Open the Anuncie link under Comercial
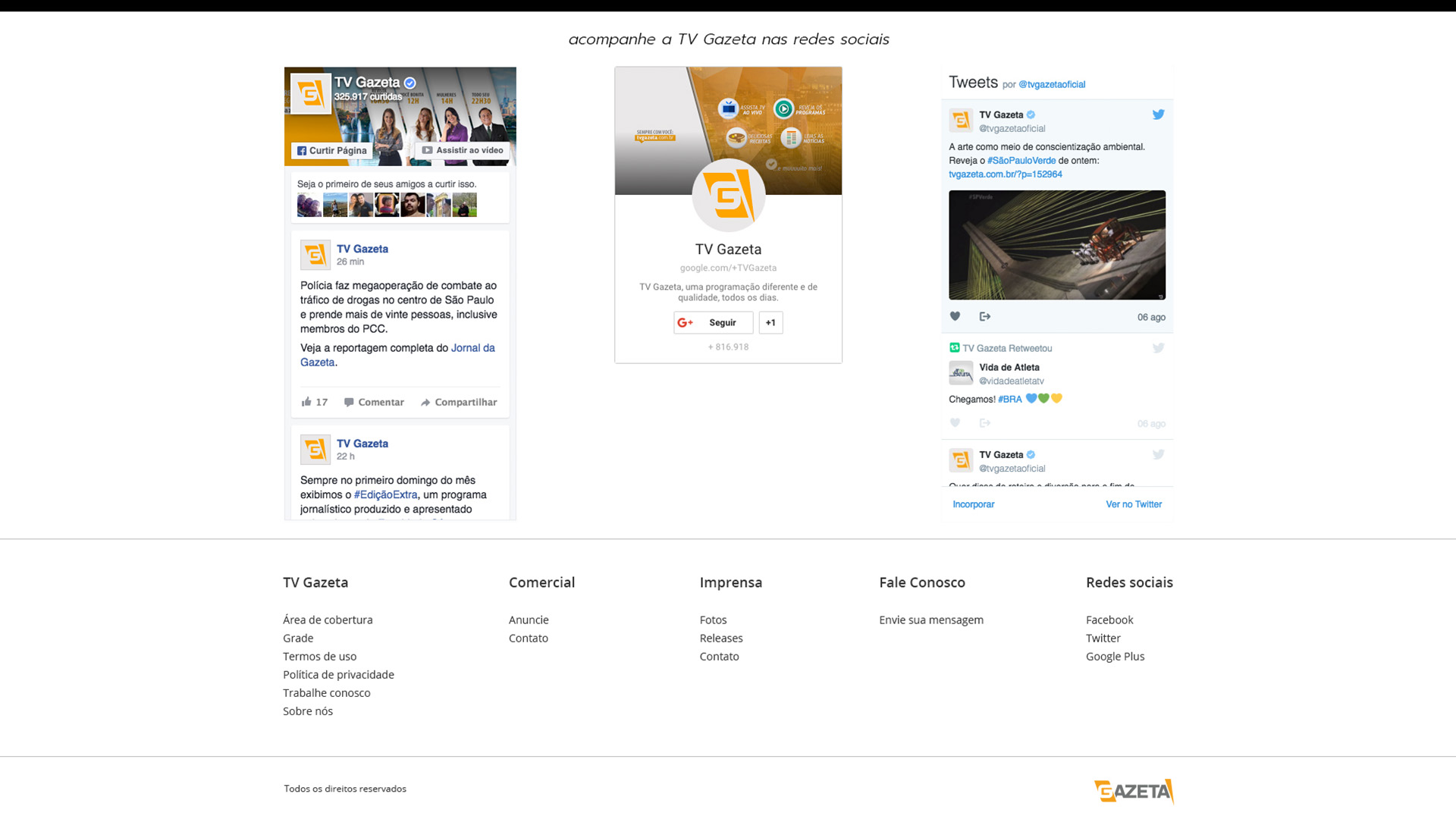 point(529,620)
